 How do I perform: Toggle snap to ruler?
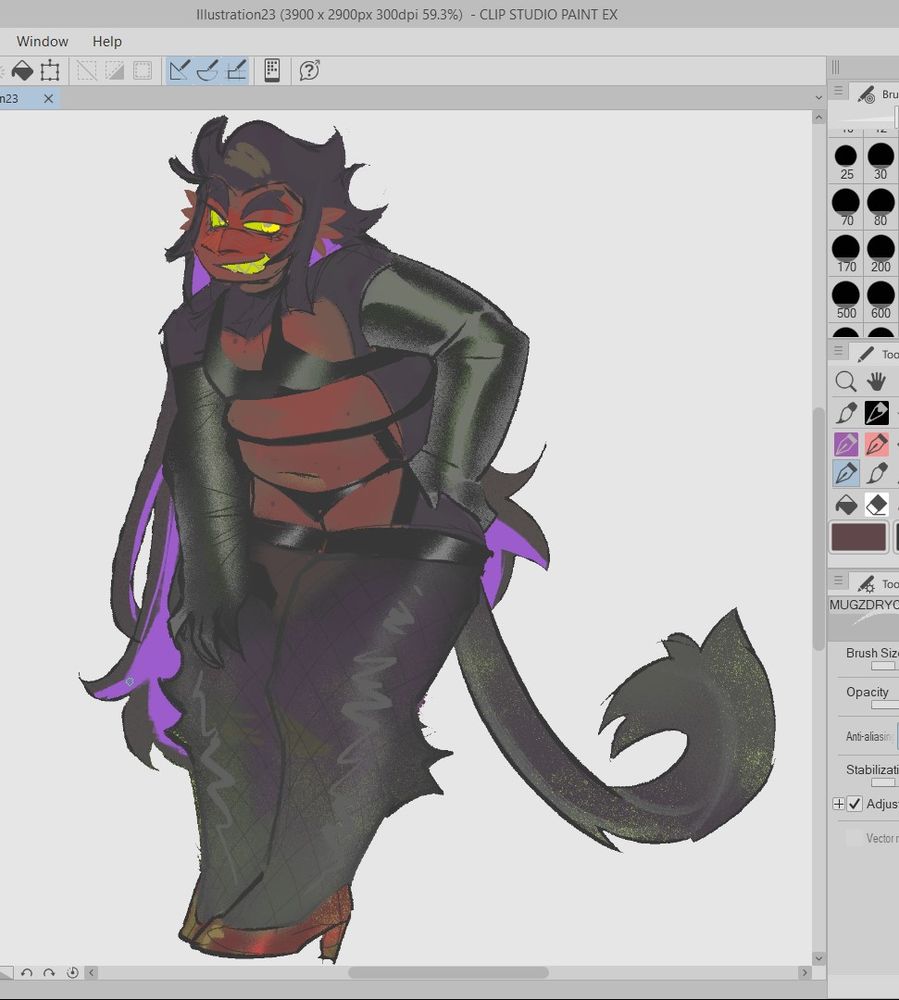click(x=180, y=71)
